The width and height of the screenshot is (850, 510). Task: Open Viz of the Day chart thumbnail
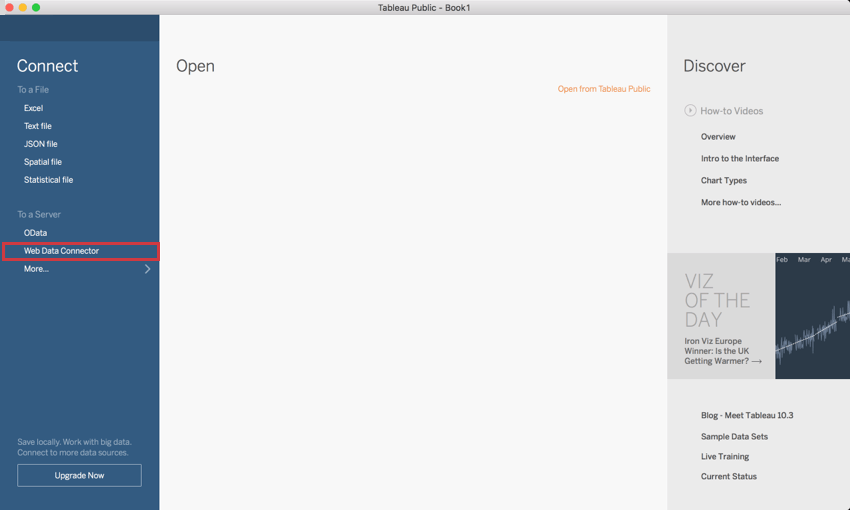[x=813, y=315]
